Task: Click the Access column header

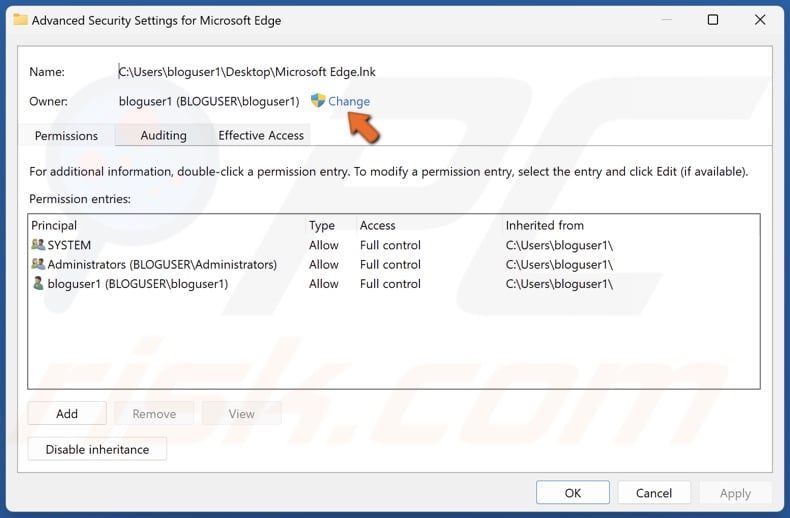Action: [378, 225]
